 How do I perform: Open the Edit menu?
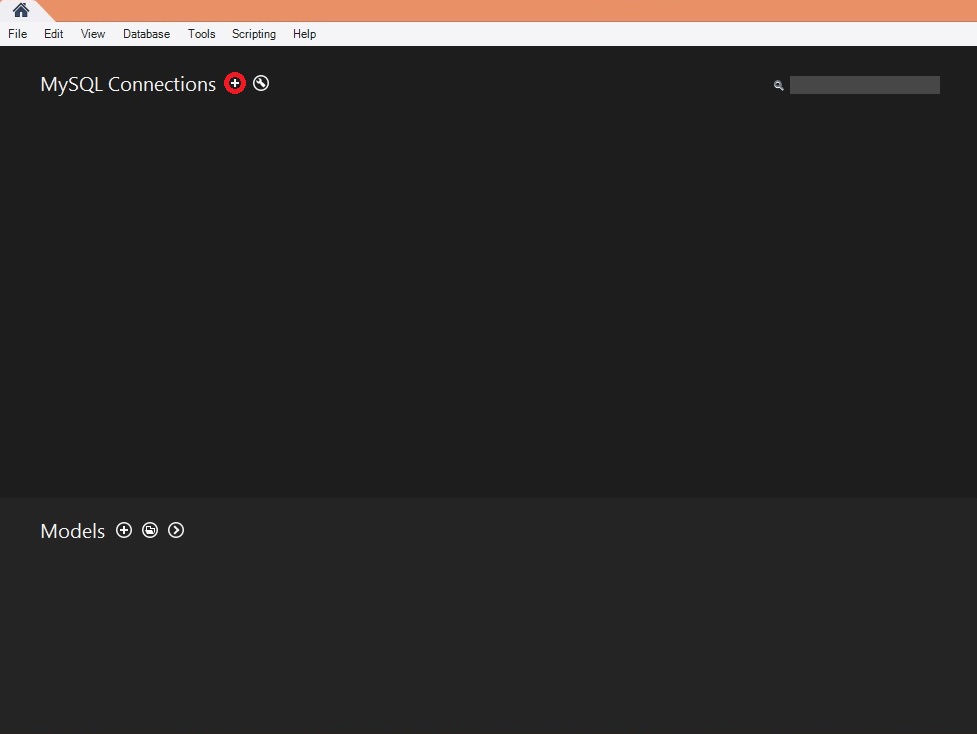pos(54,34)
